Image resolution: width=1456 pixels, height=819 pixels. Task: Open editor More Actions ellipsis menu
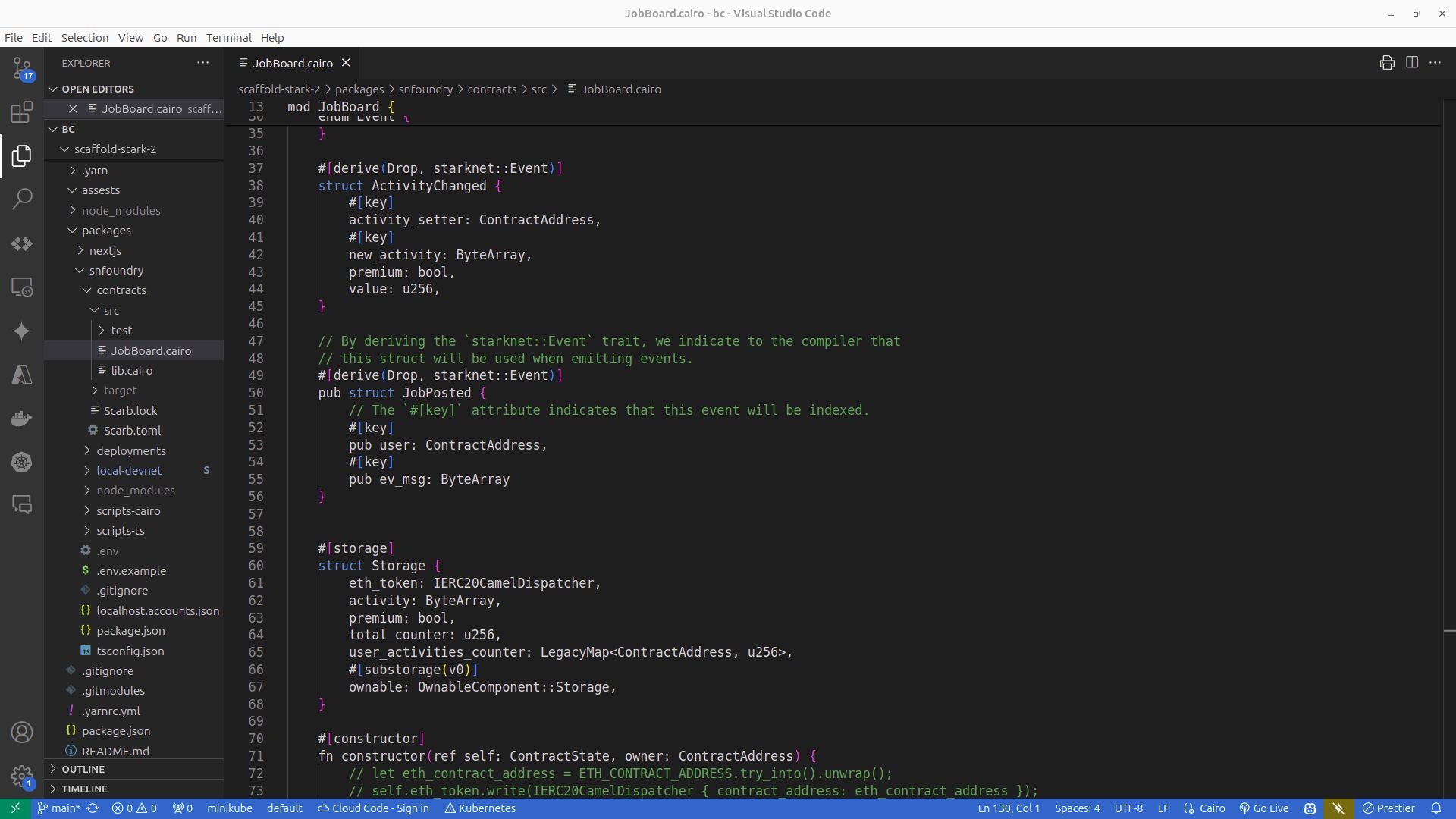click(x=1435, y=63)
